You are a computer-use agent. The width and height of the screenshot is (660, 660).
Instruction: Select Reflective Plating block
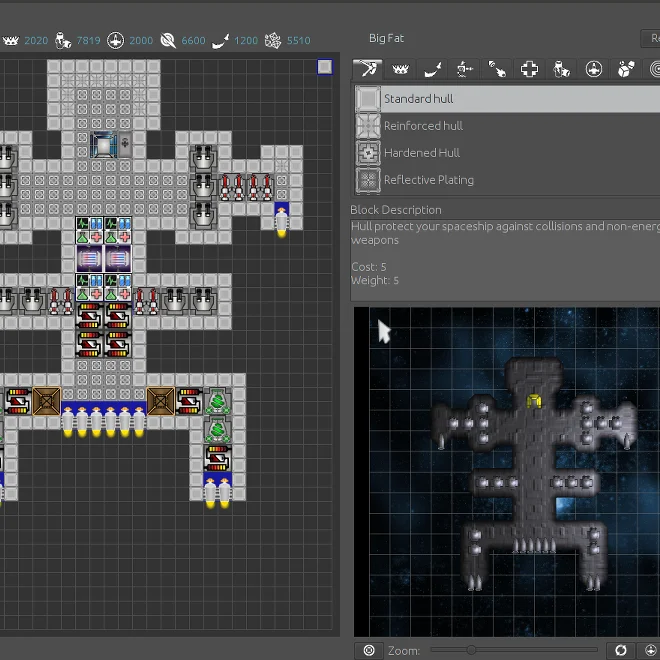point(428,180)
